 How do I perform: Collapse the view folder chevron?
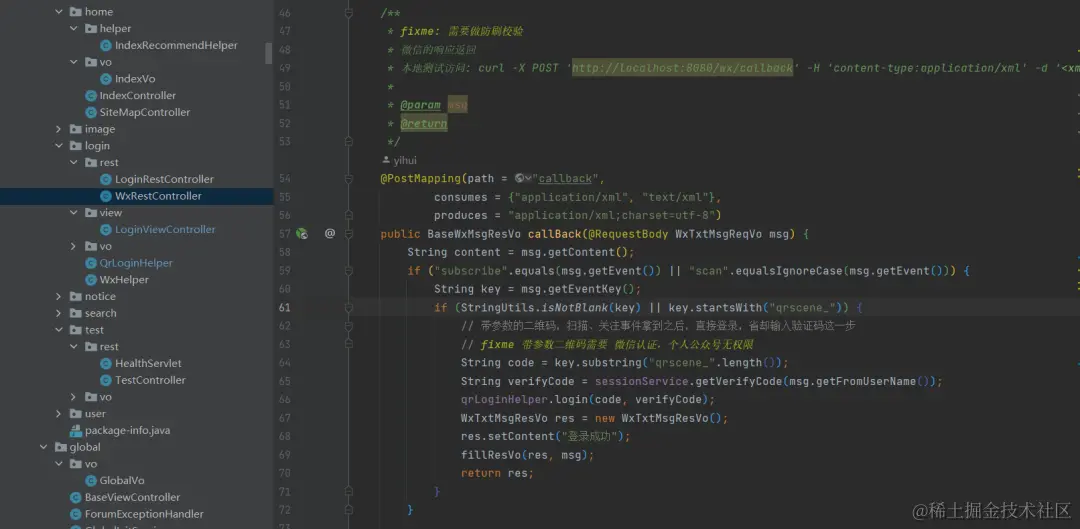coord(74,213)
